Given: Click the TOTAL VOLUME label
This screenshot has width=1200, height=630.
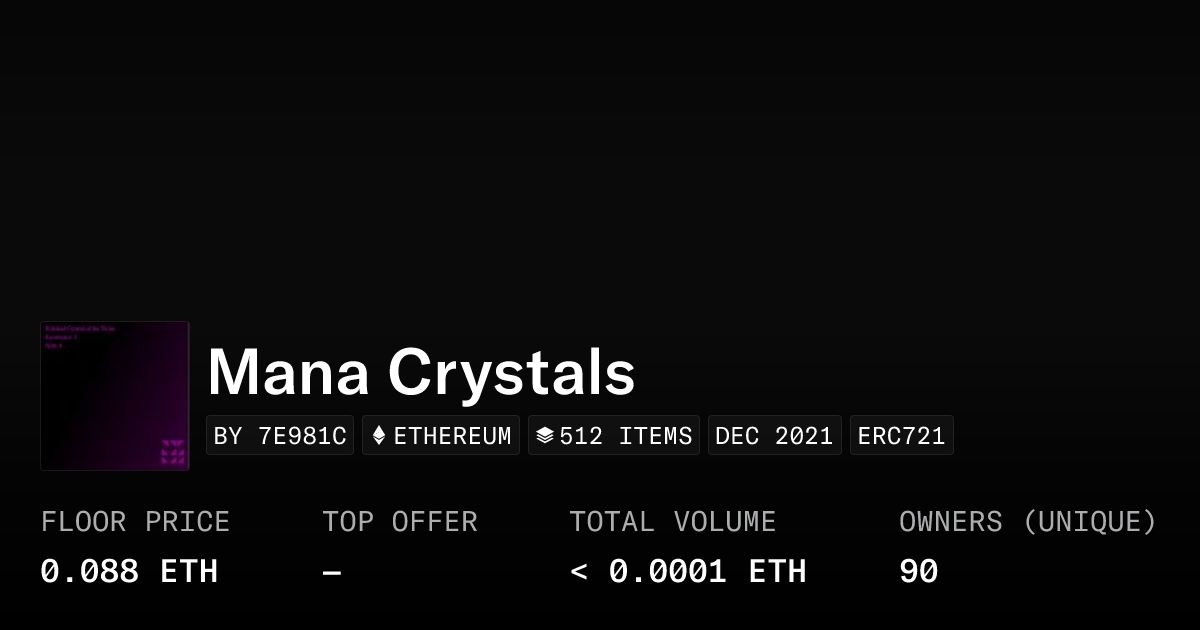Looking at the screenshot, I should pyautogui.click(x=672, y=522).
